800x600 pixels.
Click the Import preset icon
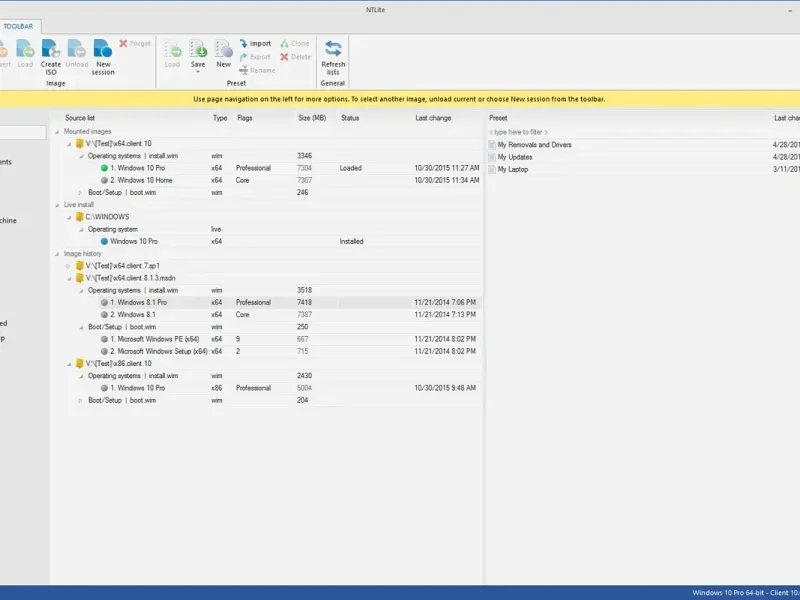coord(244,44)
